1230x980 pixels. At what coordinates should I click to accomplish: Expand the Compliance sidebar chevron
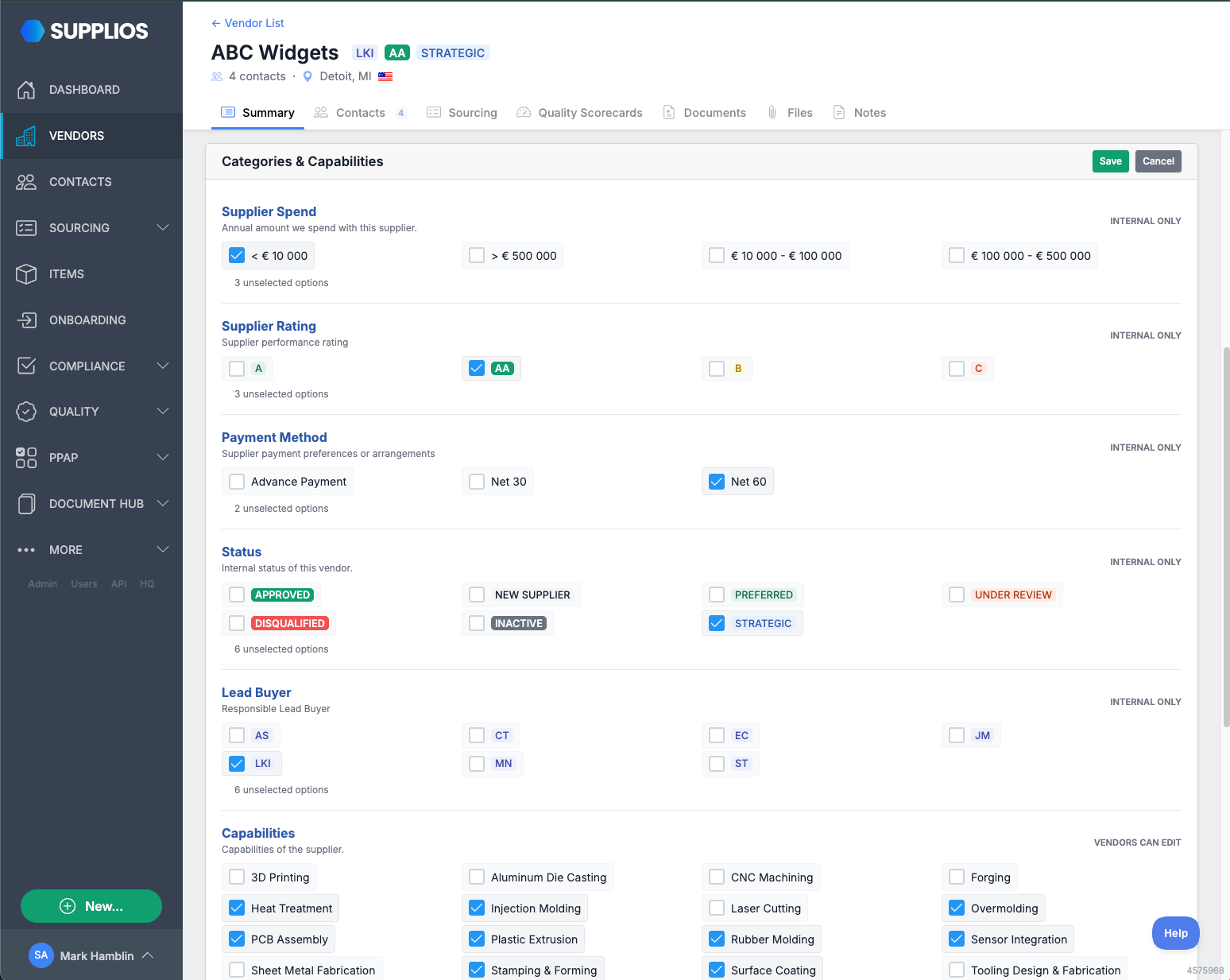[x=163, y=366]
